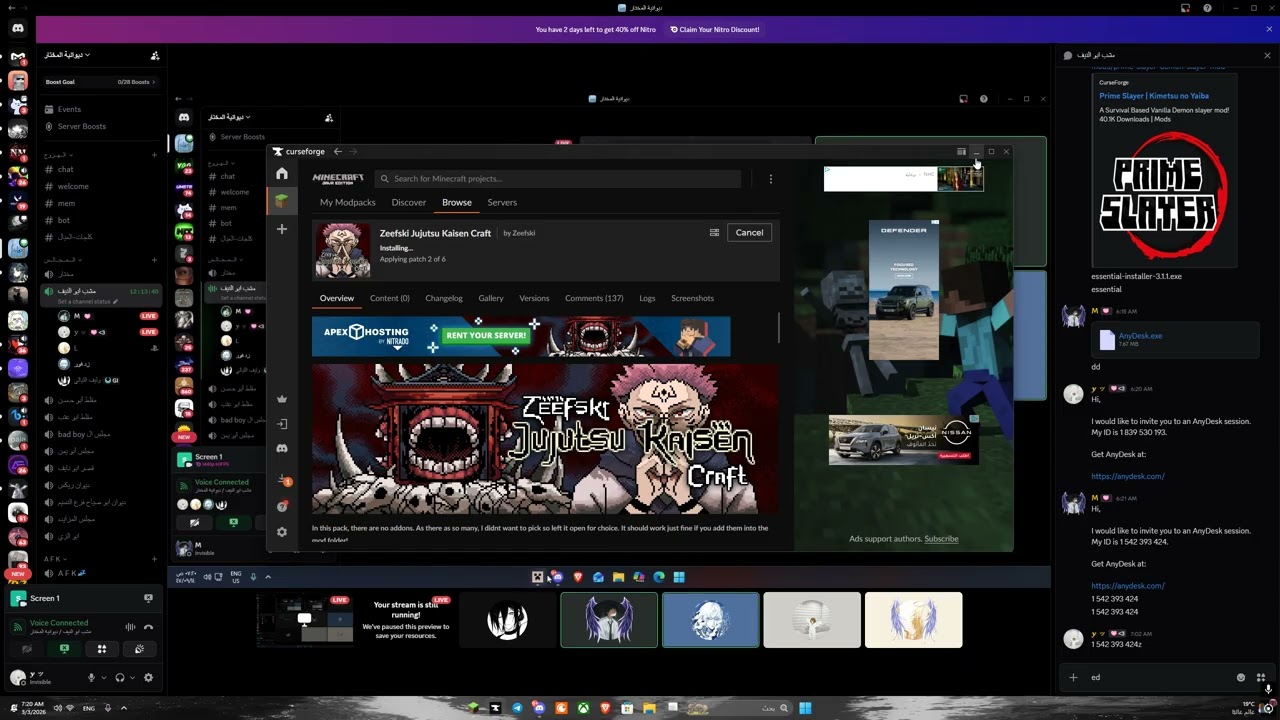This screenshot has height=720, width=1280.
Task: Toggle headphone deafen in user panel
Action: 119,677
